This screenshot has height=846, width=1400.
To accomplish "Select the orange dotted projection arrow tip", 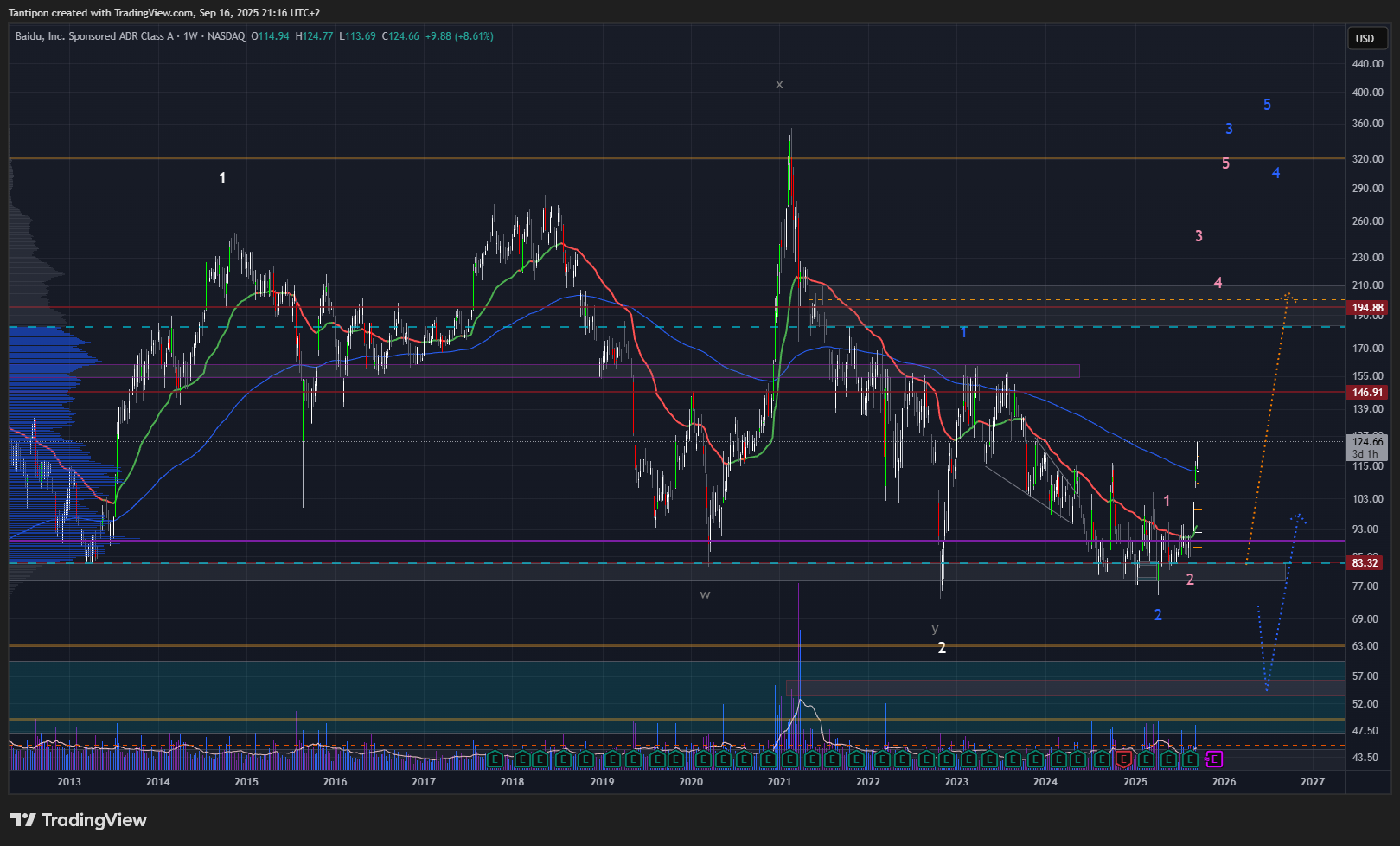I will tap(1288, 295).
